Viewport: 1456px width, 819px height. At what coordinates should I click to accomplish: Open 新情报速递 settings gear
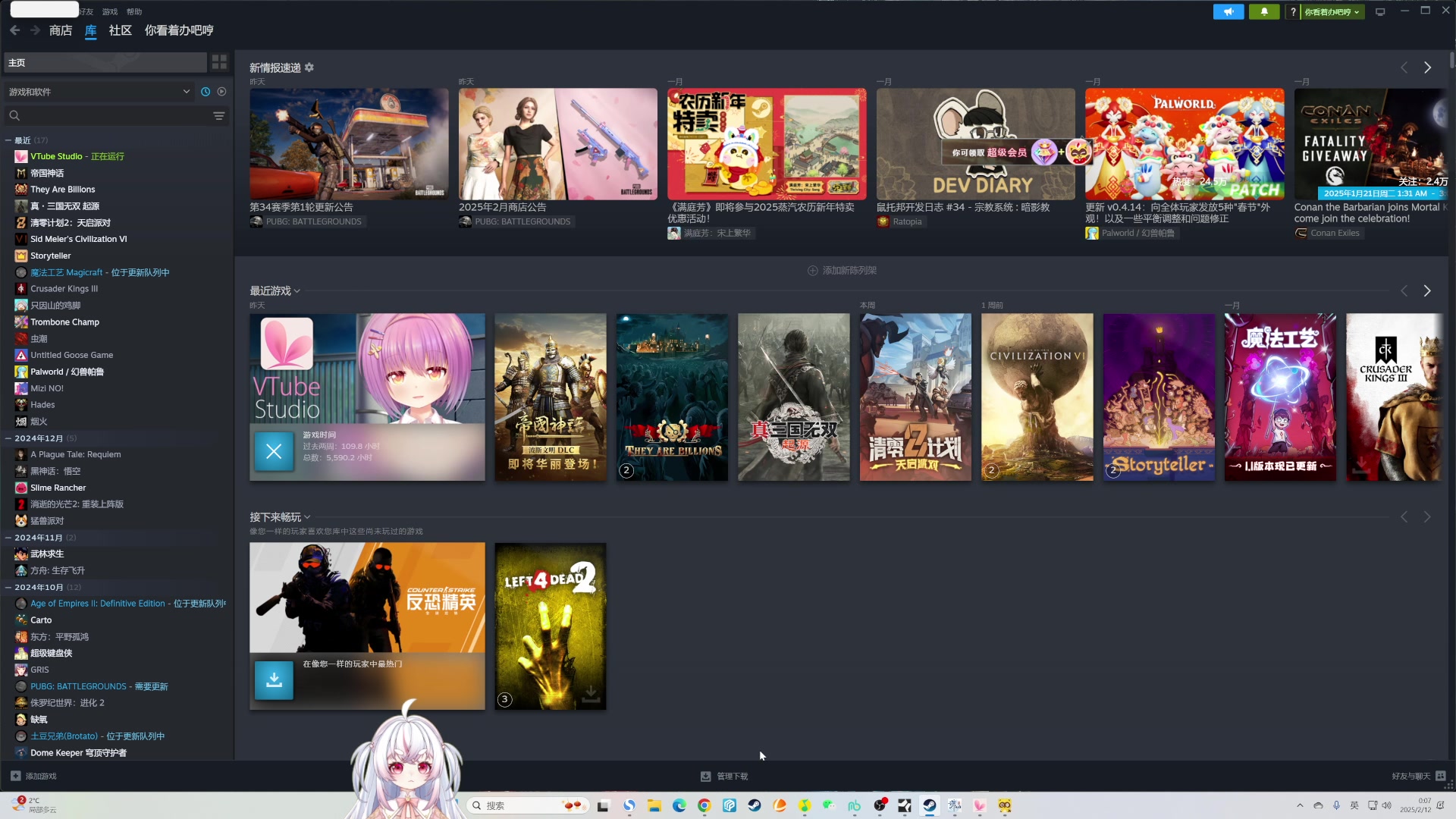pyautogui.click(x=309, y=67)
